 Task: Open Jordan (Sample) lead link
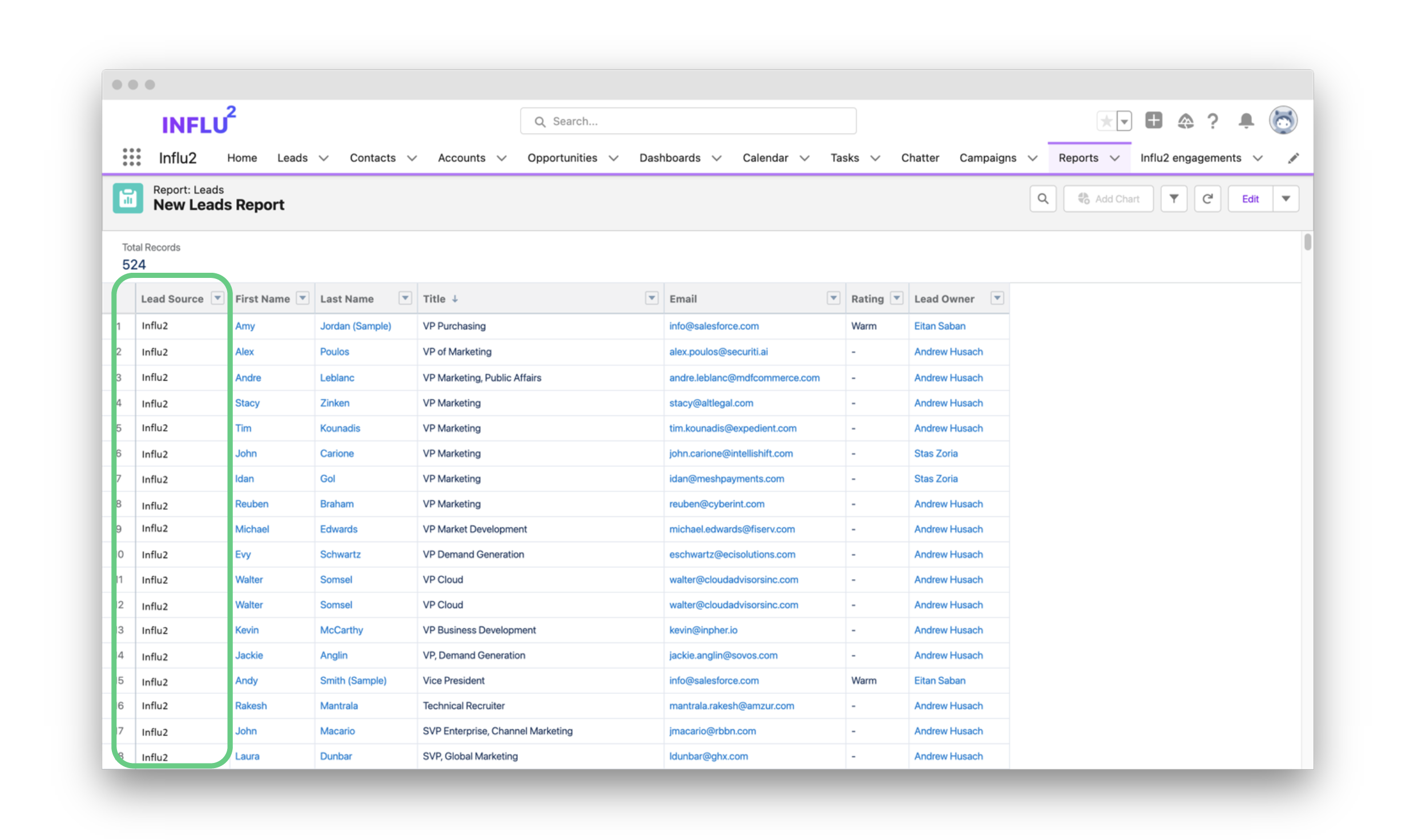tap(355, 326)
